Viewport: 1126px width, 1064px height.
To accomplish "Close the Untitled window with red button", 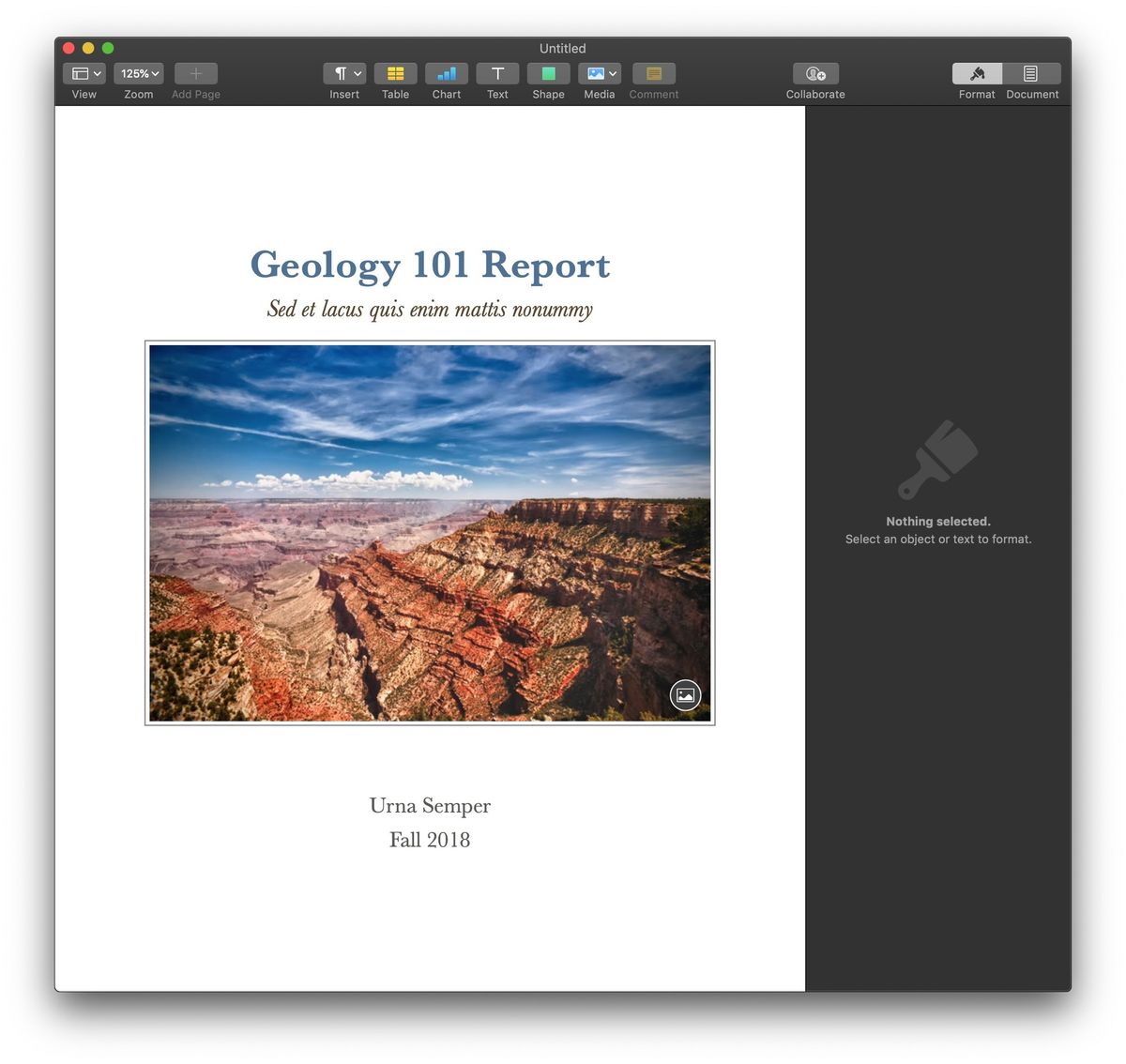I will [x=68, y=48].
